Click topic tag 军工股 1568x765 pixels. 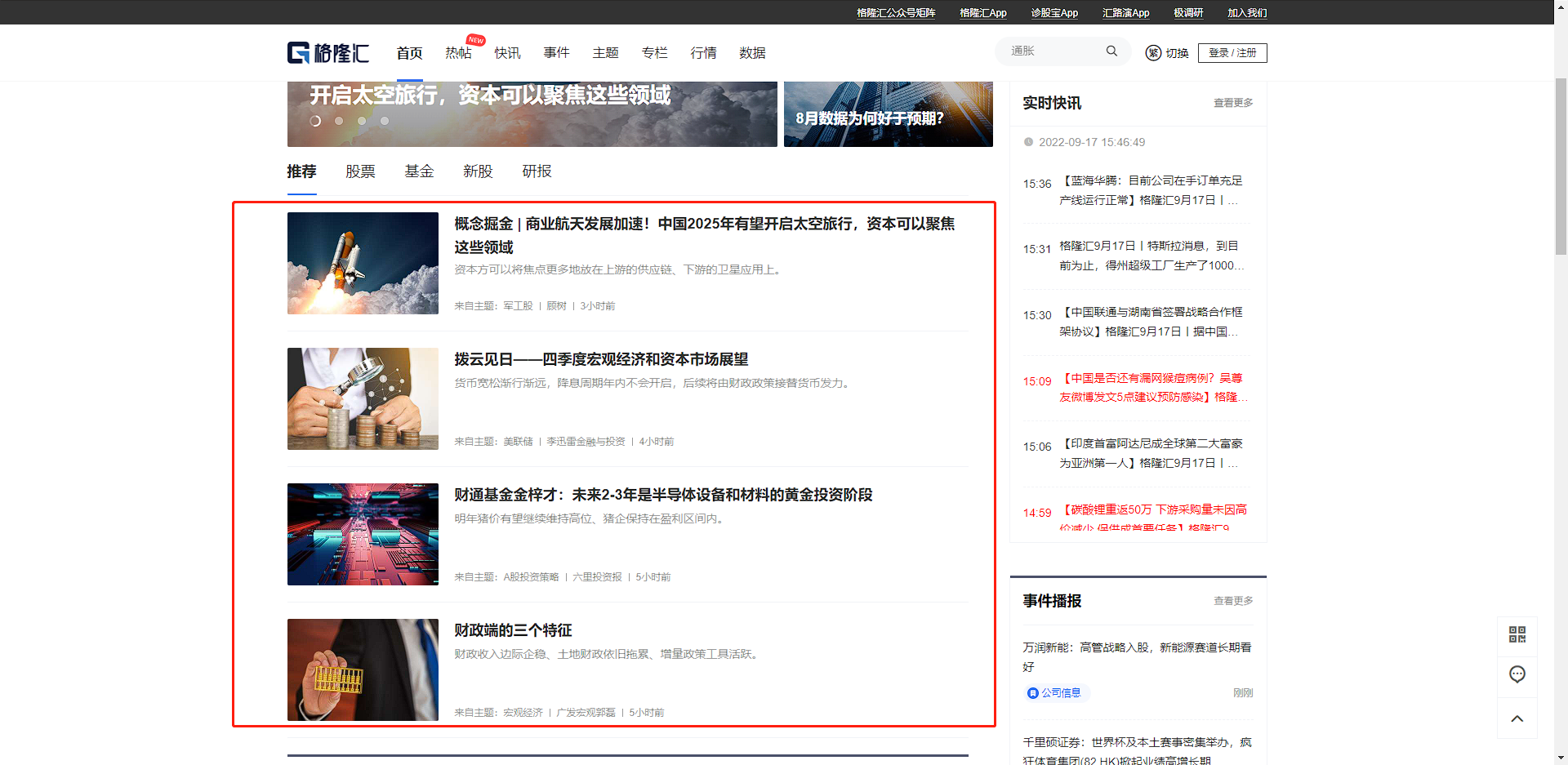[x=518, y=306]
